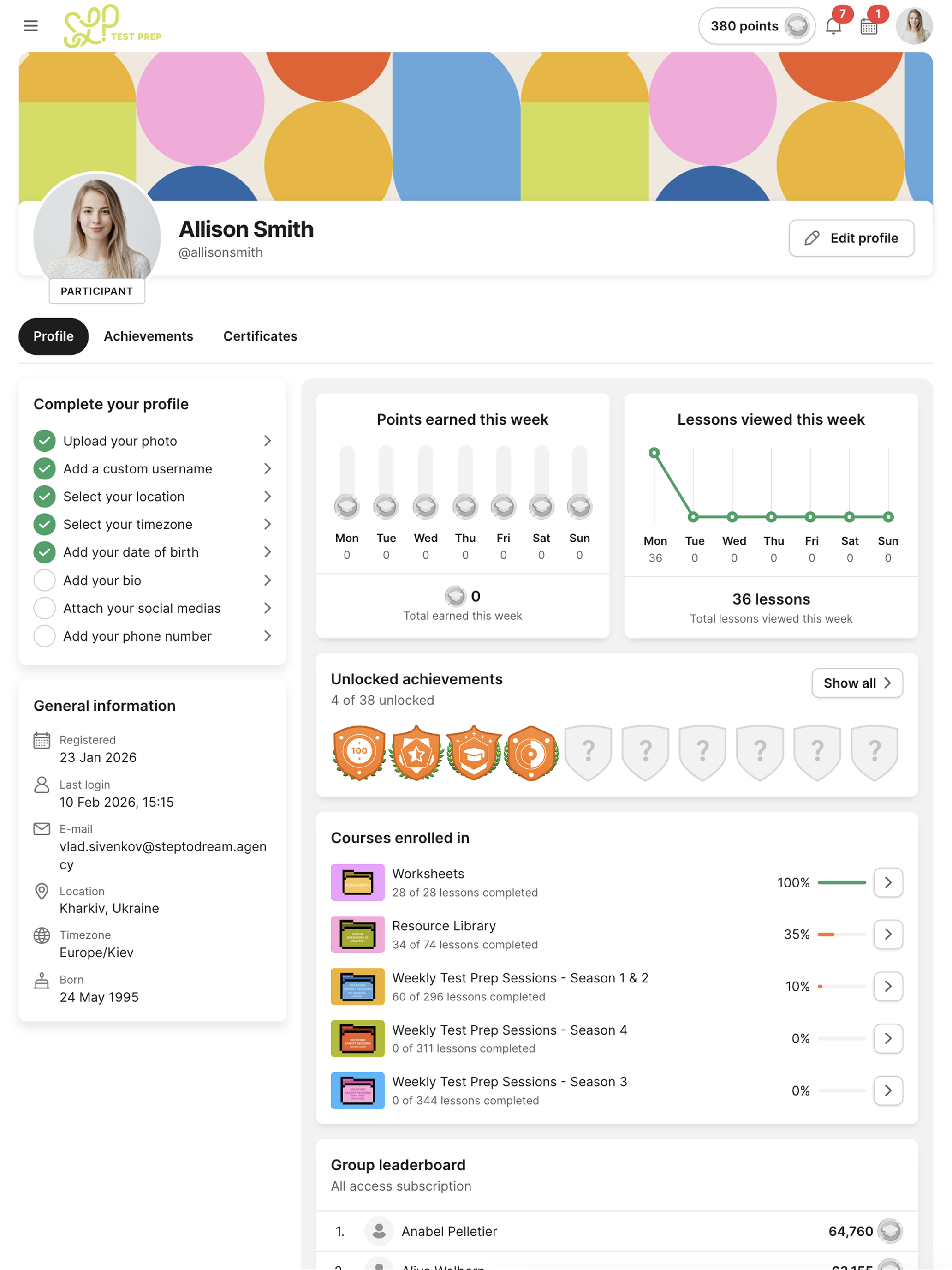
Task: Click Monday data point on lessons chart
Action: [x=654, y=452]
